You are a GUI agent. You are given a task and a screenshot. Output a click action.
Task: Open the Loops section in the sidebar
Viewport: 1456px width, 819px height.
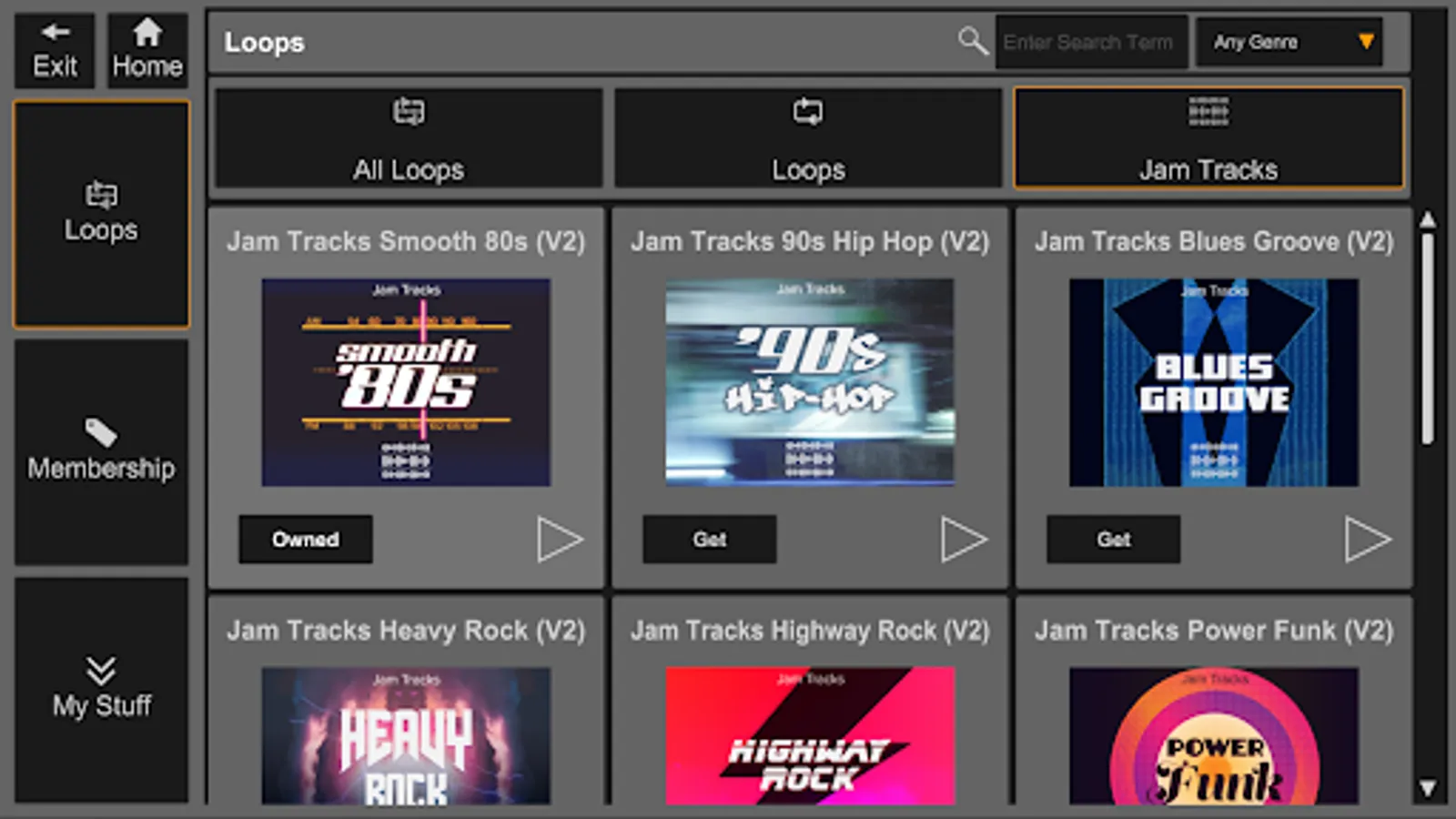[101, 214]
